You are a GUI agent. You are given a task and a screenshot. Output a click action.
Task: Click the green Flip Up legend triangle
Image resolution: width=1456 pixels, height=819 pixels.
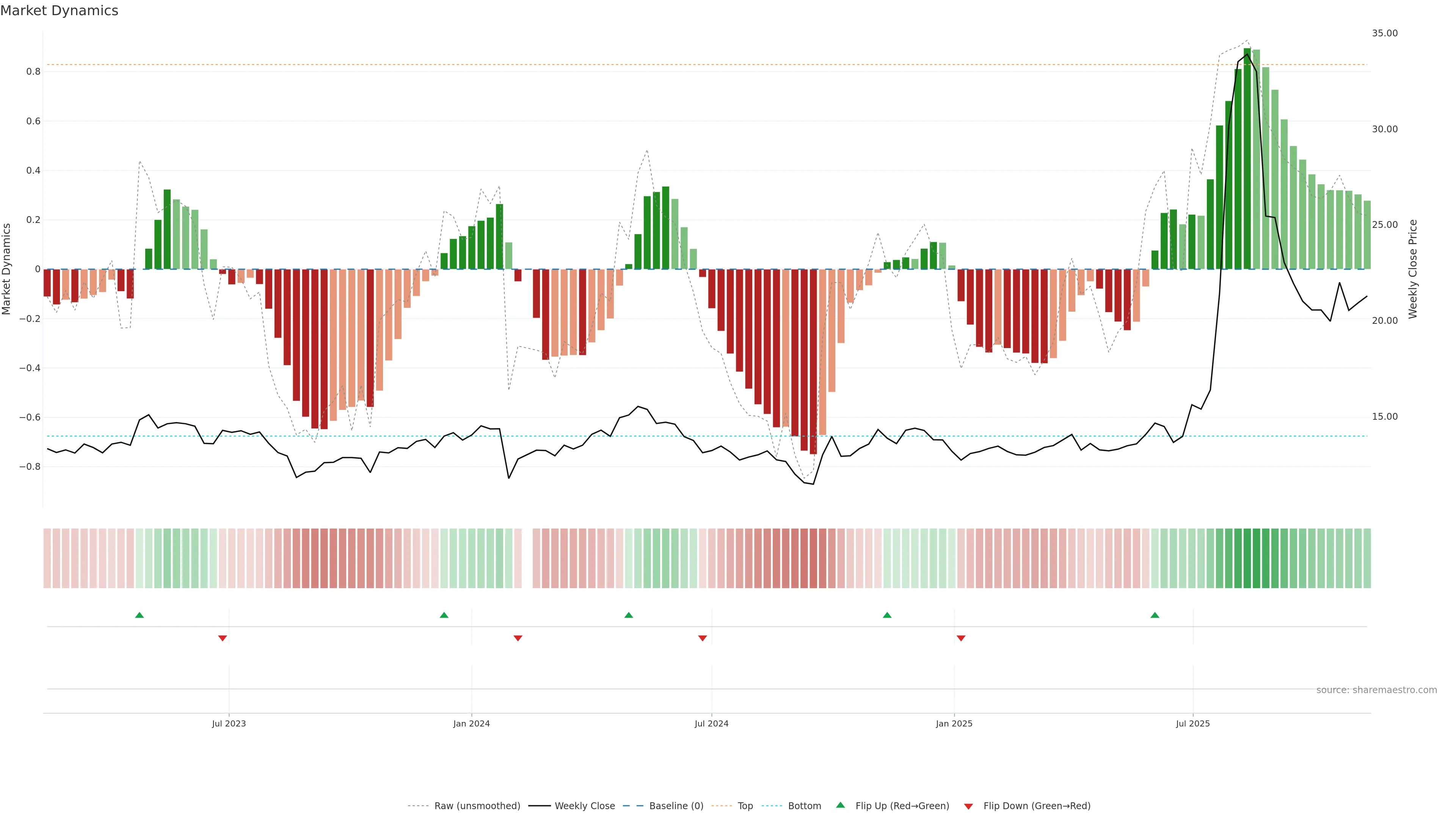pos(841,805)
